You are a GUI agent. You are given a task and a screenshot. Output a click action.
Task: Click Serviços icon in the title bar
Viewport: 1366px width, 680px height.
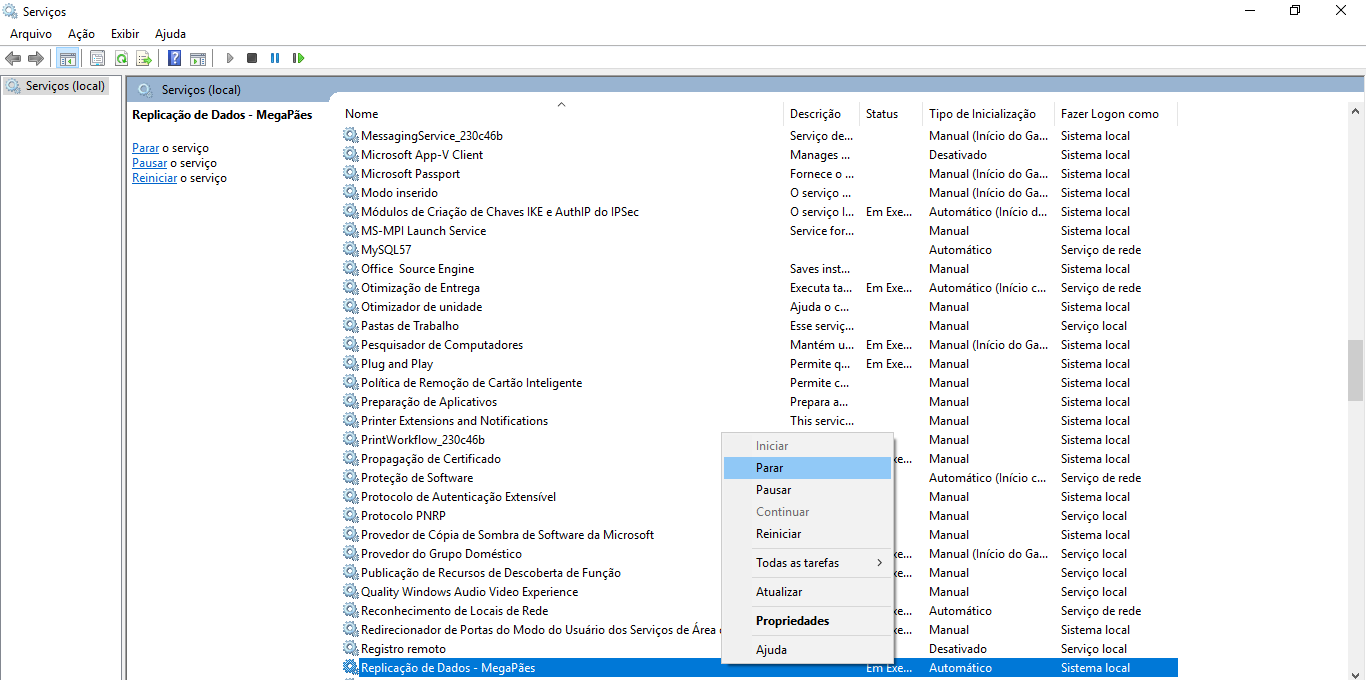click(x=11, y=11)
